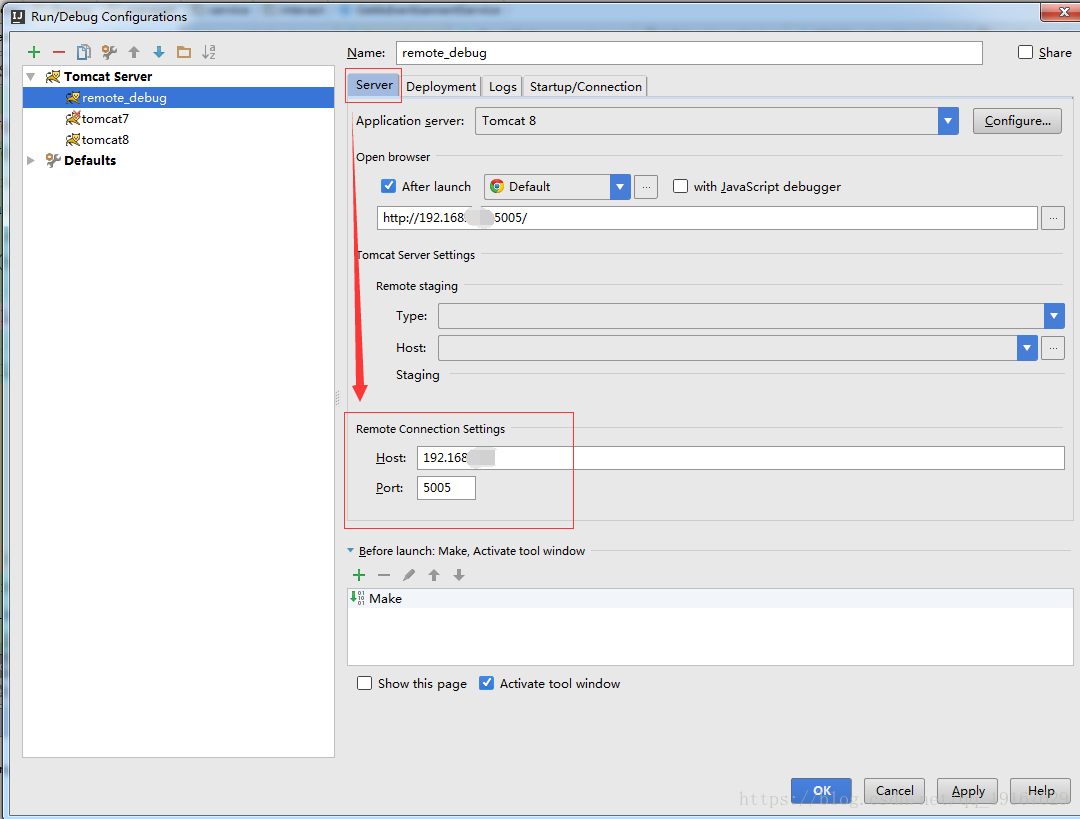
Task: Open the remote staging Host dropdown
Action: pos(1027,348)
